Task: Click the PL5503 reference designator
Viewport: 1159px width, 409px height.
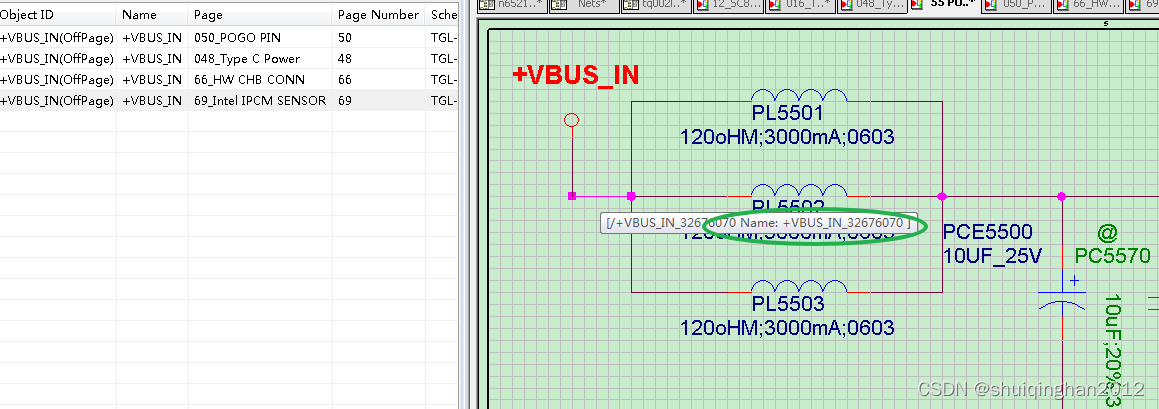Action: point(787,304)
